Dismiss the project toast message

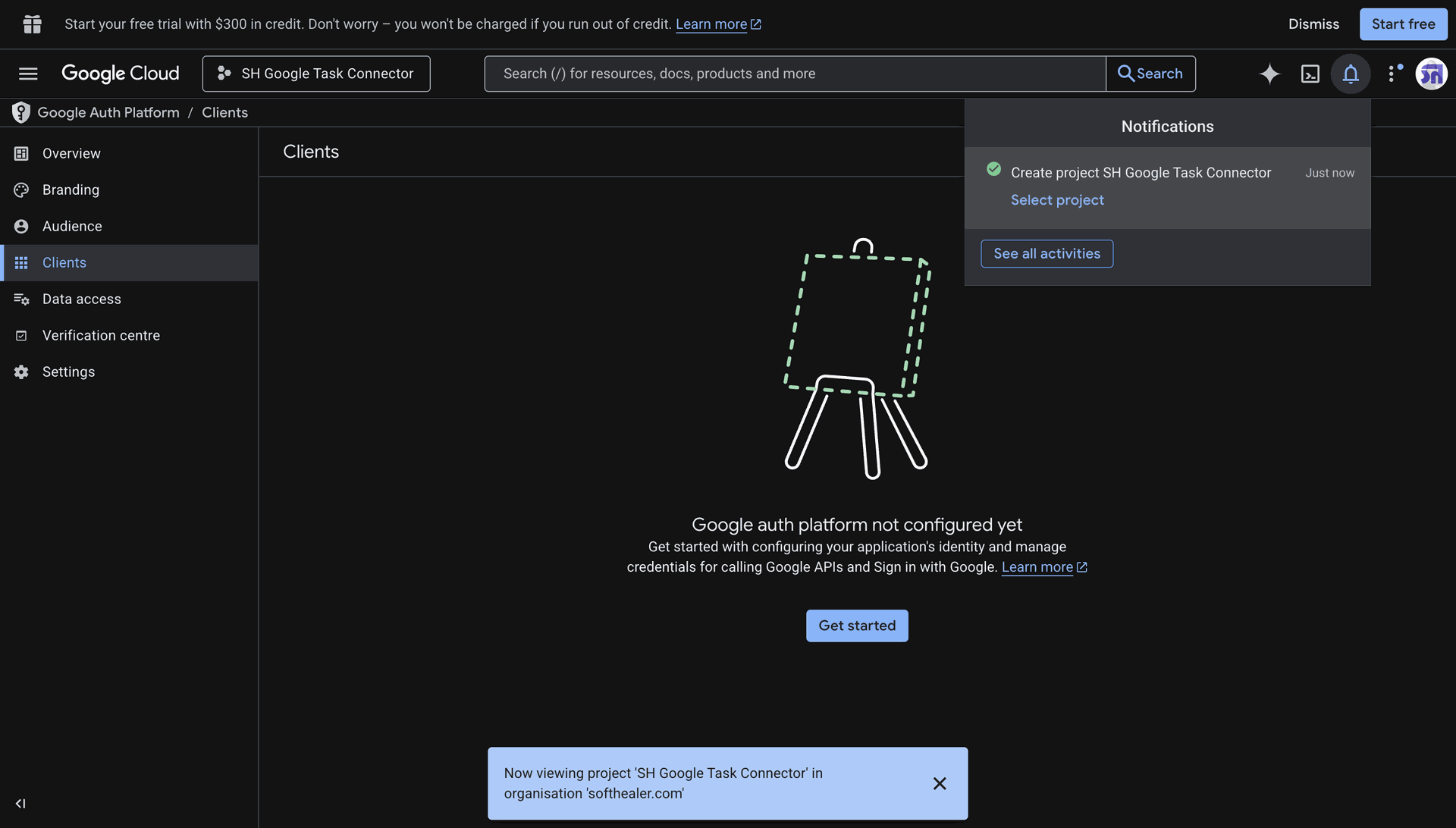pos(940,783)
